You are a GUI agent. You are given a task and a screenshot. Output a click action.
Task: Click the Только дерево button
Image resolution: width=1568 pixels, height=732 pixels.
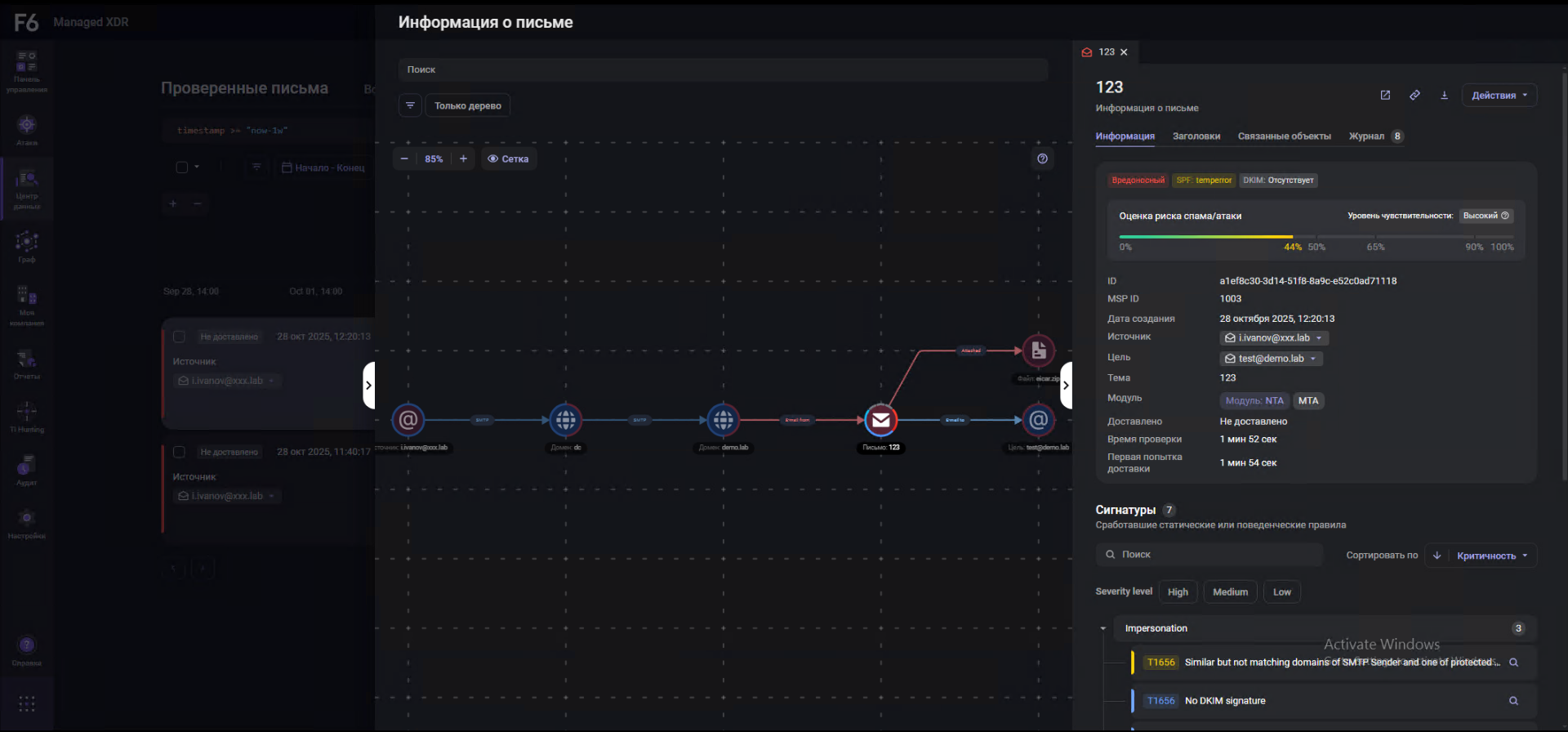pyautogui.click(x=467, y=105)
